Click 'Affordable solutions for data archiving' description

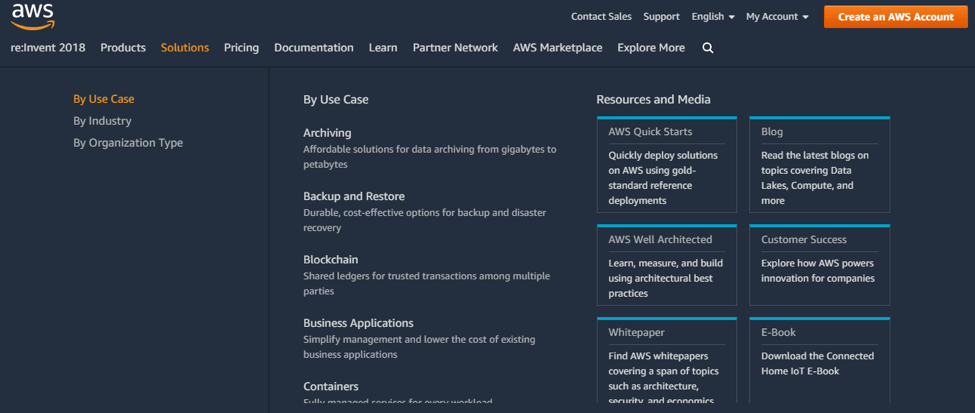pos(430,157)
